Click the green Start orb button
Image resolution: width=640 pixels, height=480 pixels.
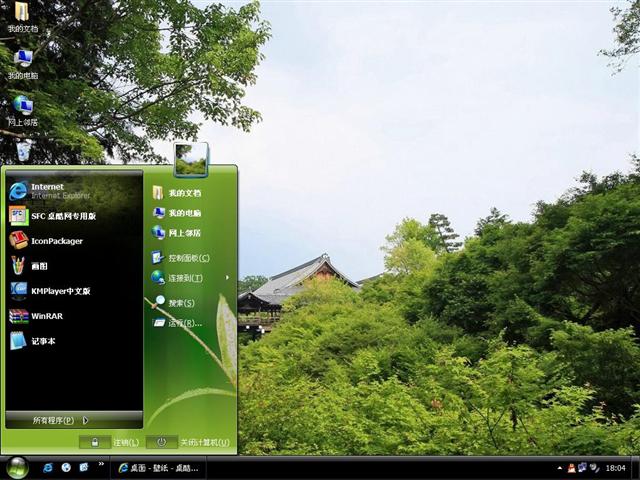[17, 468]
